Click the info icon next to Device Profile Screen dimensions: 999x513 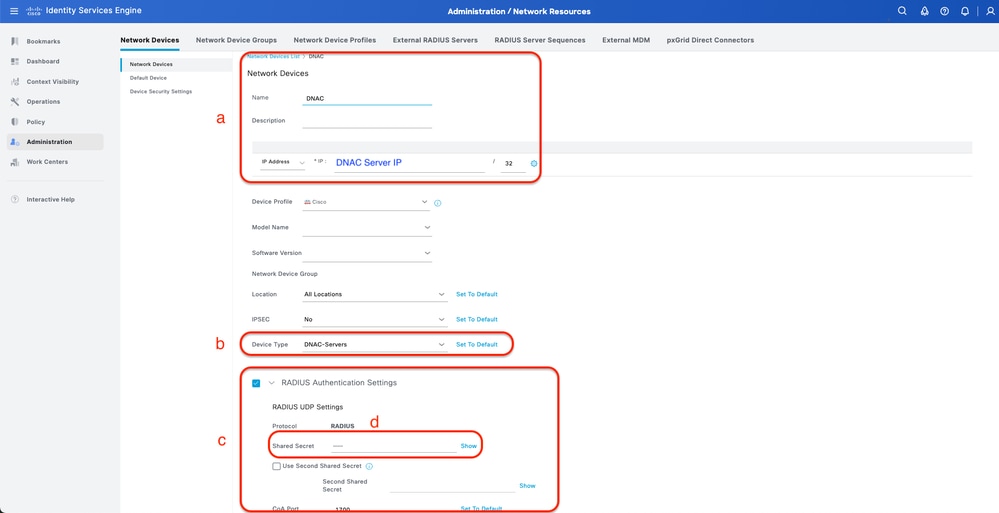click(x=438, y=203)
